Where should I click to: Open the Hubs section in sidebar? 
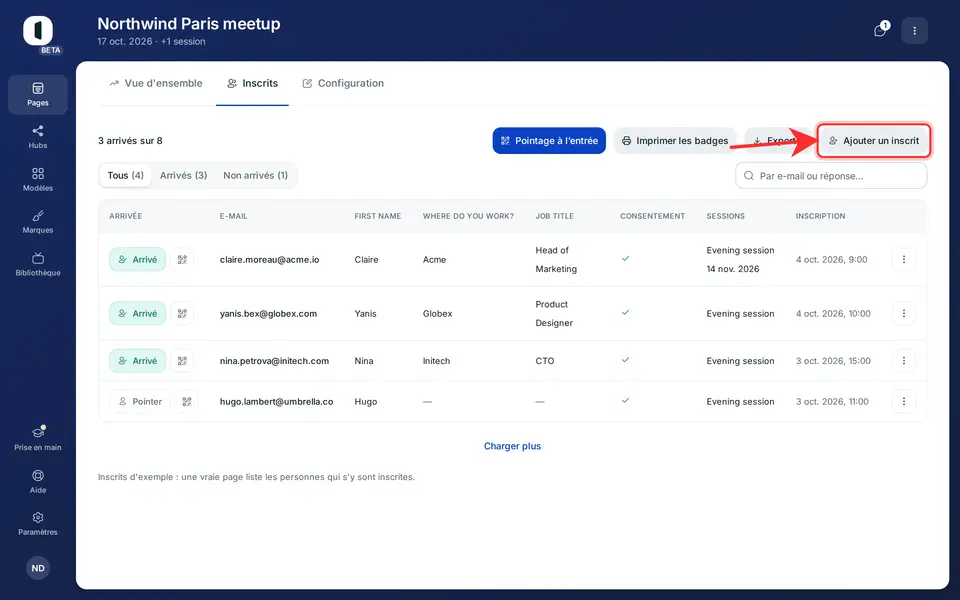tap(37, 137)
